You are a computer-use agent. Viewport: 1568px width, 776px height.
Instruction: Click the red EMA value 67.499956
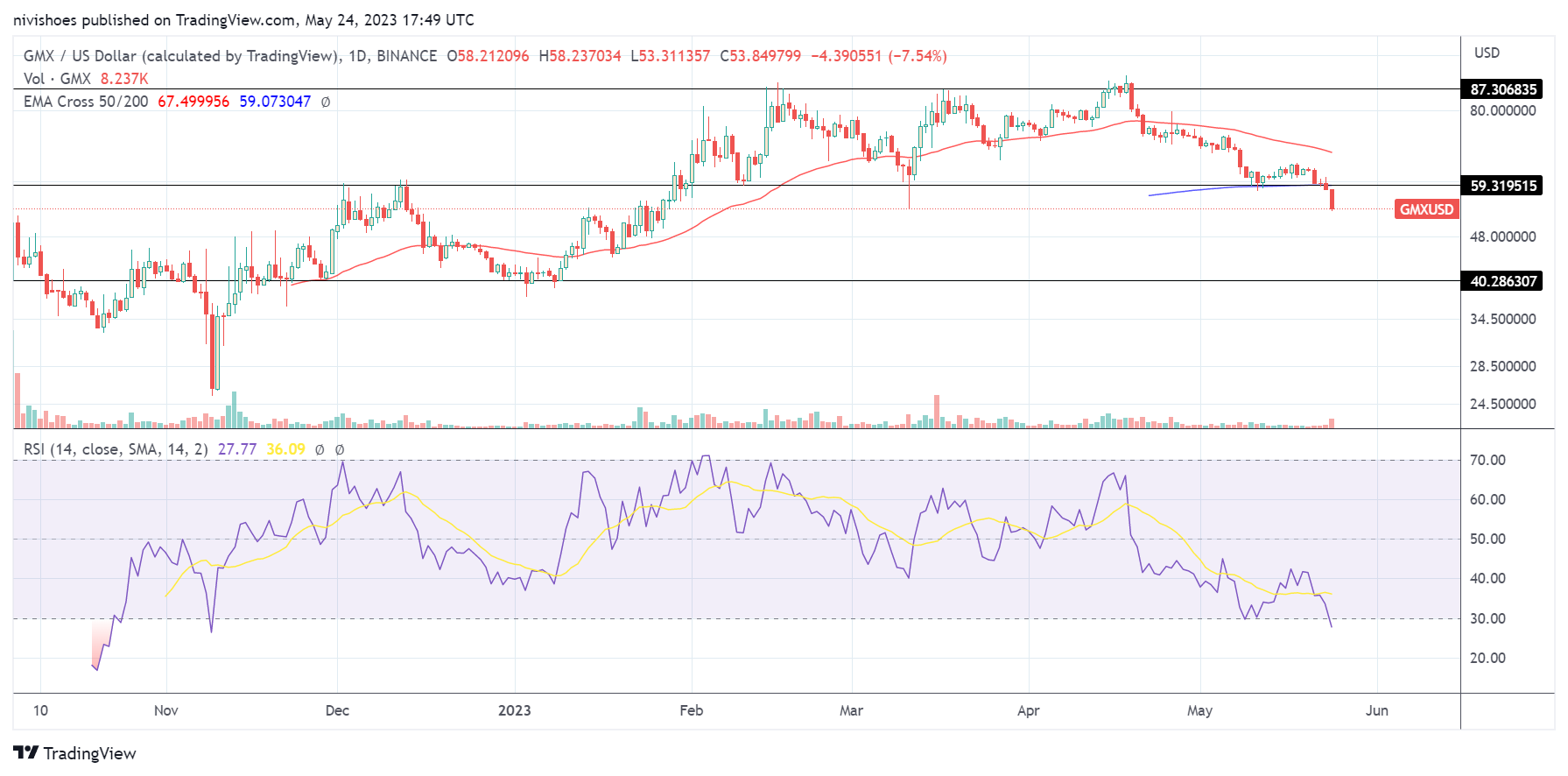[x=193, y=102]
